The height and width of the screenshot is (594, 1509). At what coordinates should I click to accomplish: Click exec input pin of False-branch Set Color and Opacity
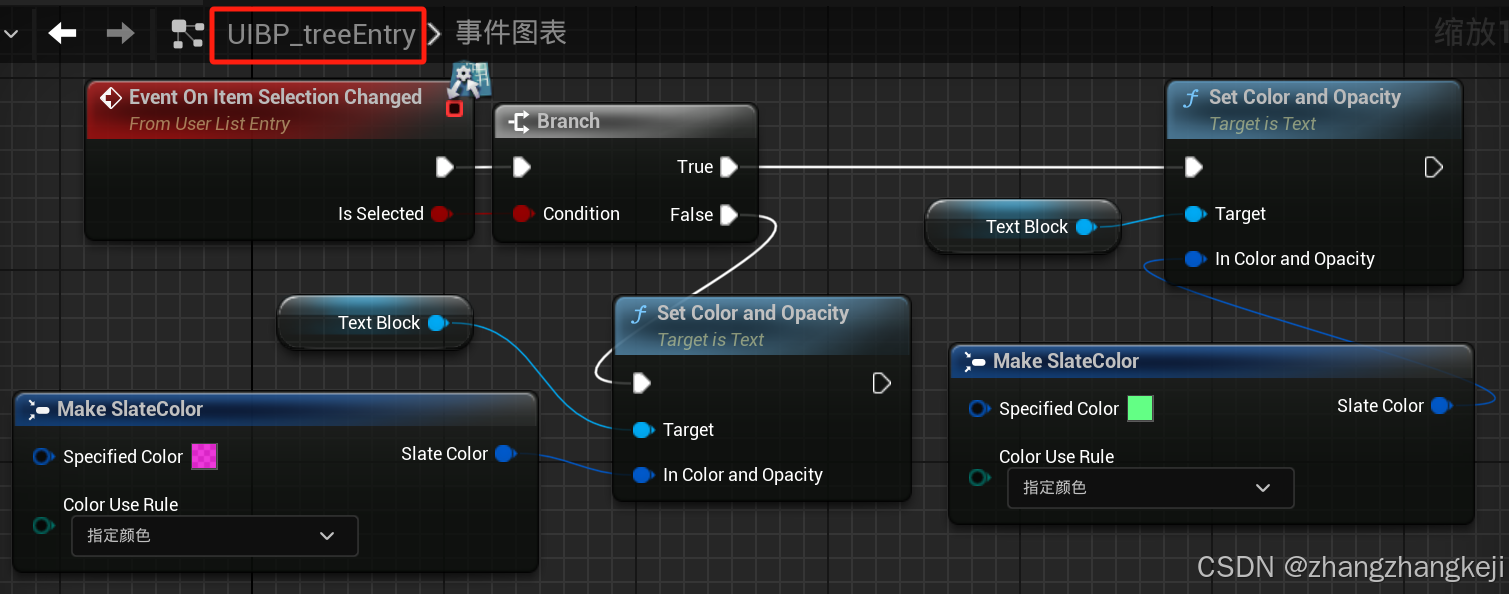641,383
